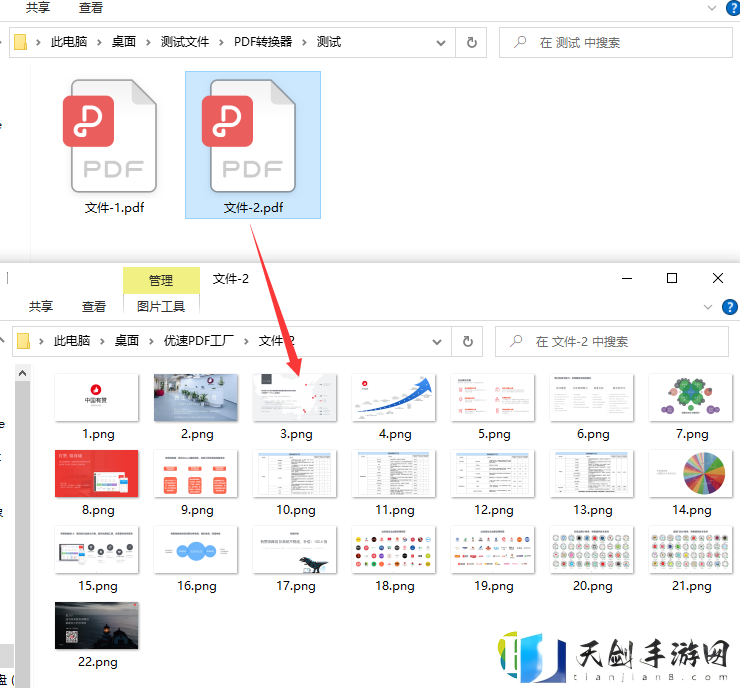Select the 7.png green diagram thumbnail
Viewport: 740px width, 688px height.
click(x=691, y=397)
